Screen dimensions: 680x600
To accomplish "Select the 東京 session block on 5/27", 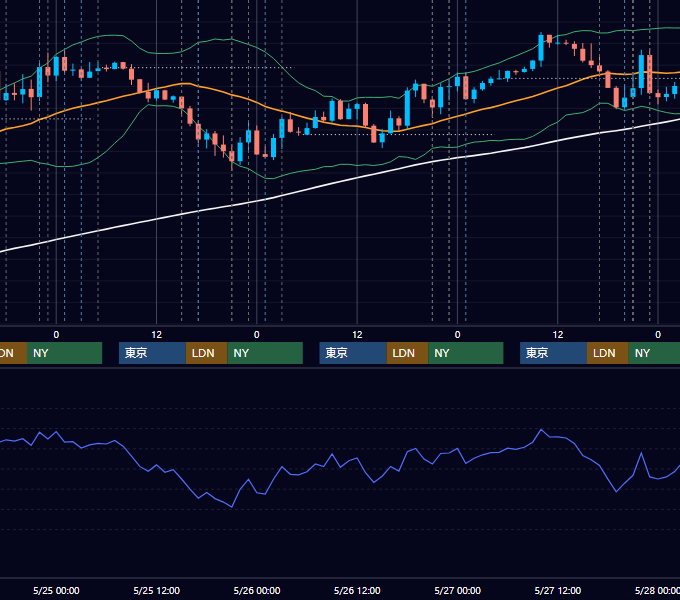I will (x=553, y=353).
